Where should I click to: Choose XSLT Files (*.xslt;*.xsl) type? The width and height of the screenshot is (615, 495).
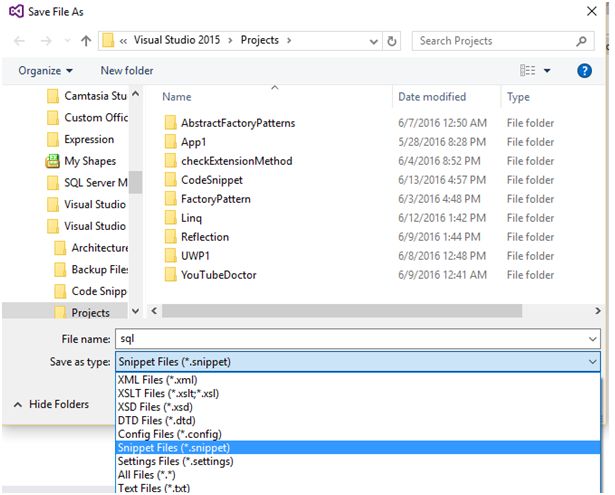pos(358,393)
